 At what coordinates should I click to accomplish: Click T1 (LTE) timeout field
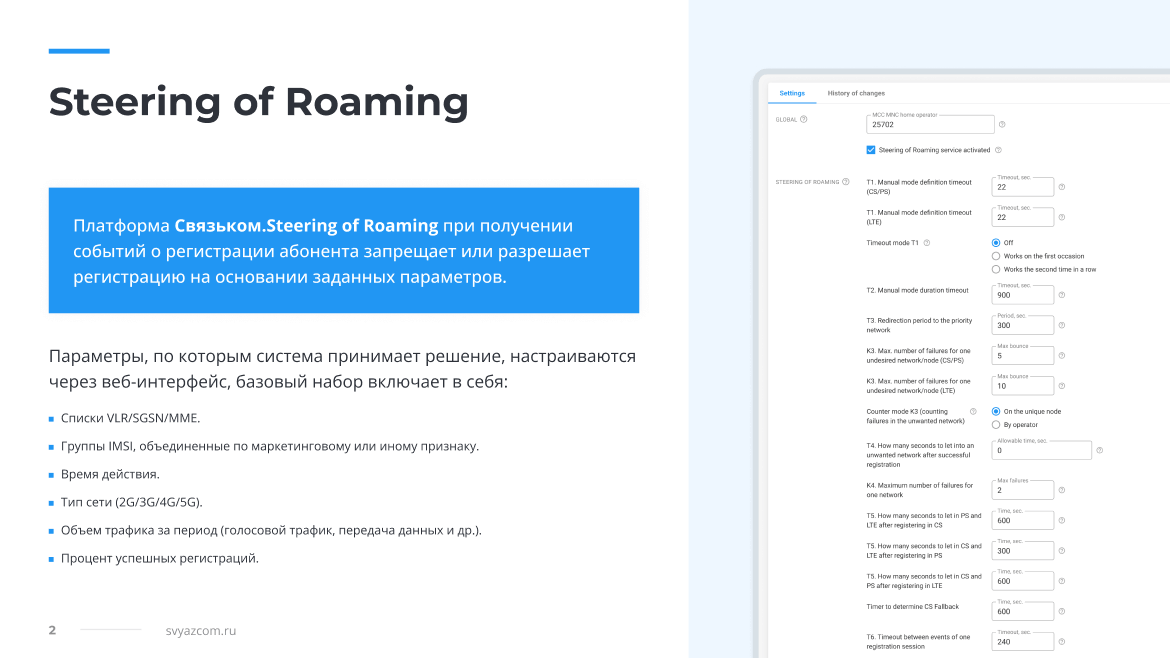1023,217
